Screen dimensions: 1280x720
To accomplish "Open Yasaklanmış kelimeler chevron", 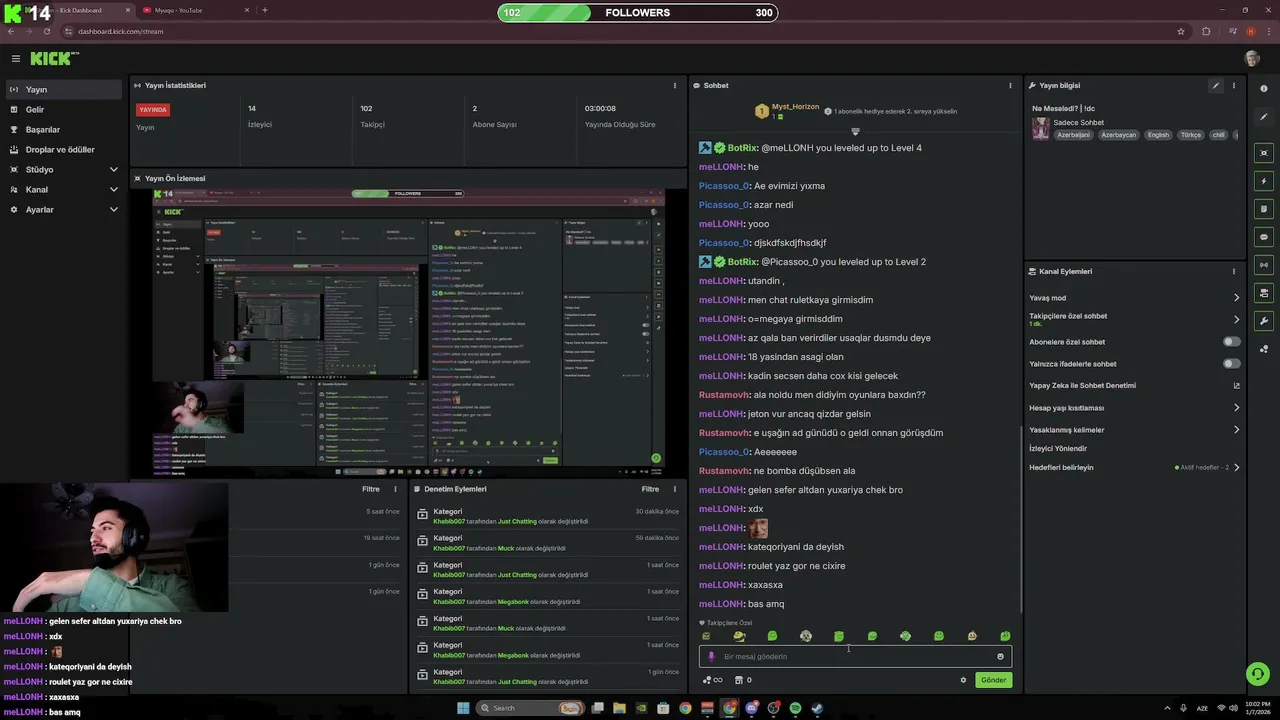I will (x=1236, y=430).
